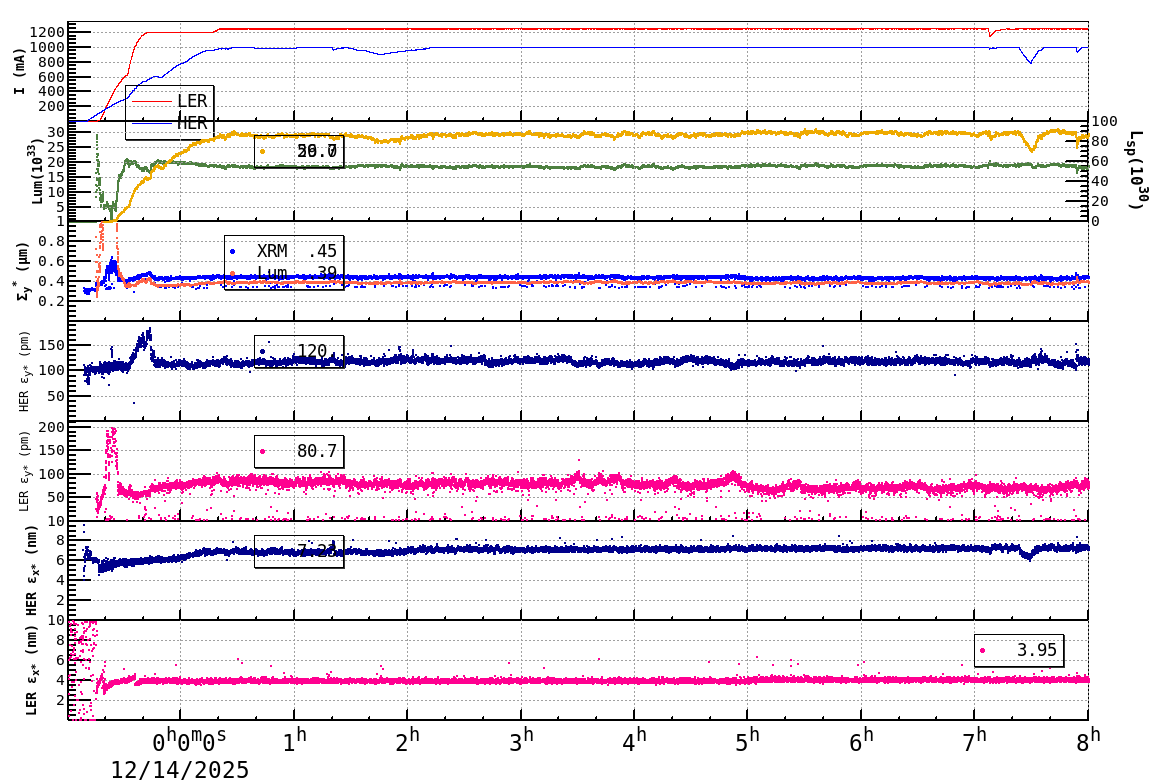This screenshot has height=782, width=1160.
Task: Click the I (mA) axis label
Action: point(19,71)
